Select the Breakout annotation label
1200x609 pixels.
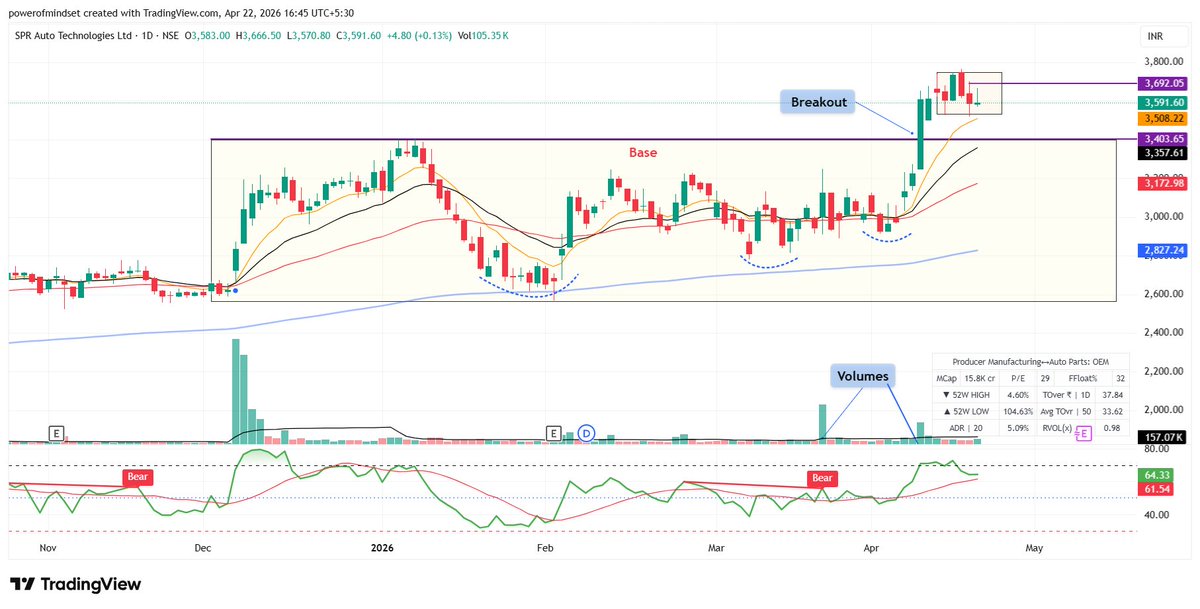click(x=819, y=102)
